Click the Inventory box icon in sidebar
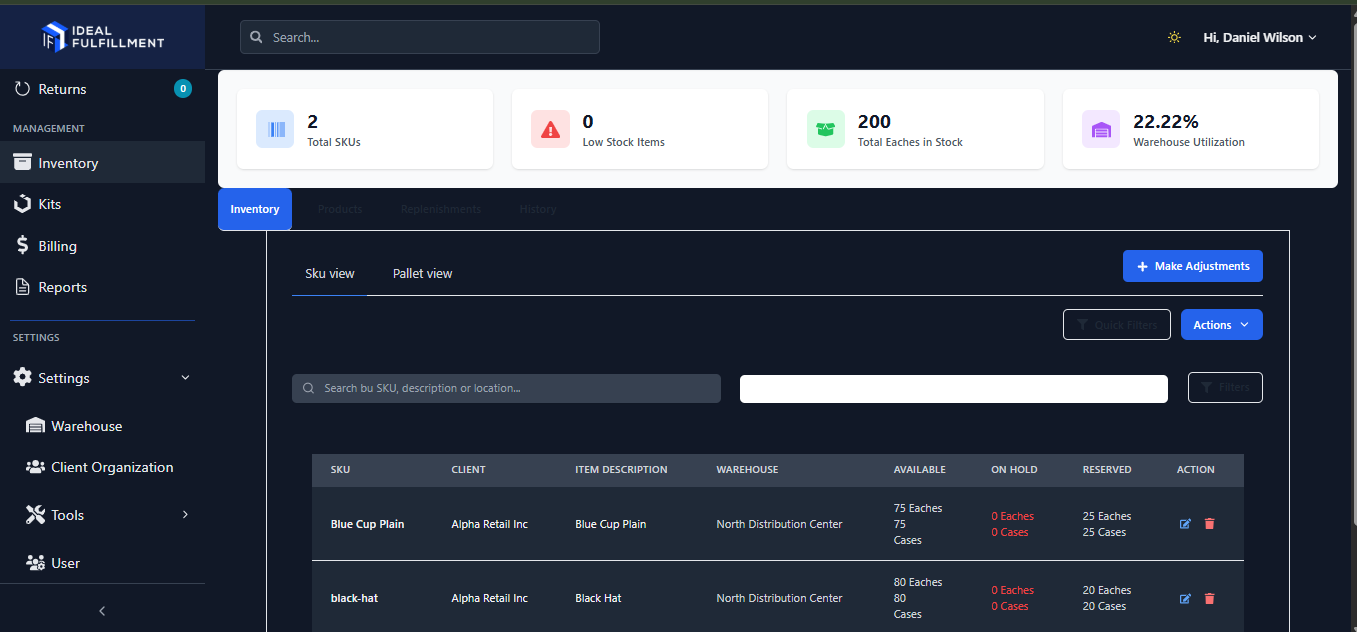1357x632 pixels. pyautogui.click(x=22, y=163)
